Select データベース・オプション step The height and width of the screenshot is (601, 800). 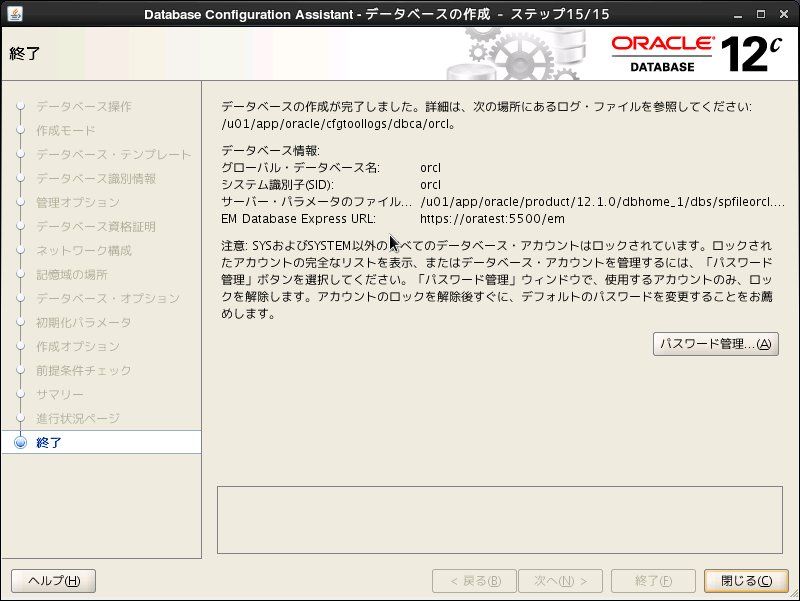click(108, 298)
